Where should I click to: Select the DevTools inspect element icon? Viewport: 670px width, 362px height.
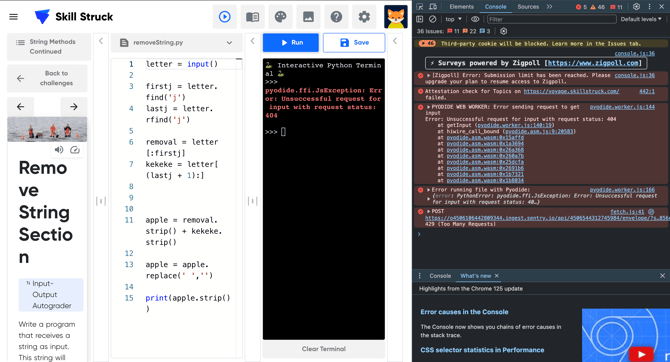(420, 6)
